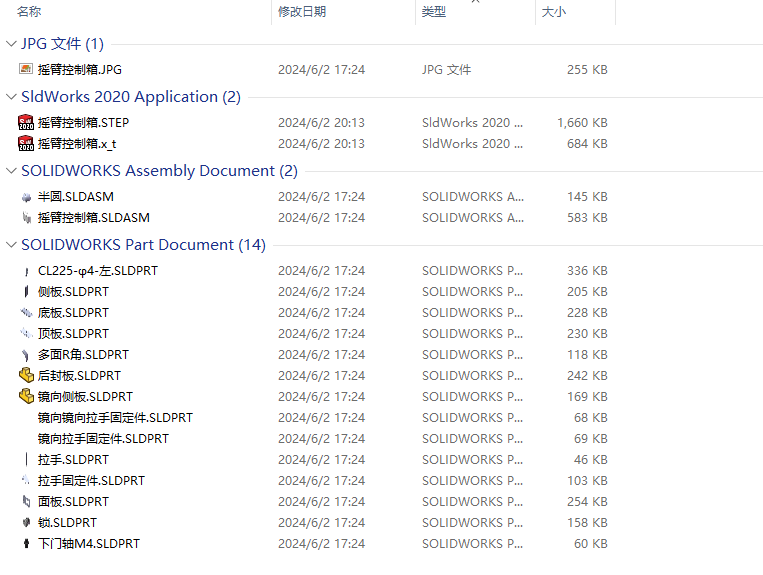Click the part icon of CL225-φ4-左.SLDPRT
Viewport: 763px width, 575px height.
(x=26, y=272)
